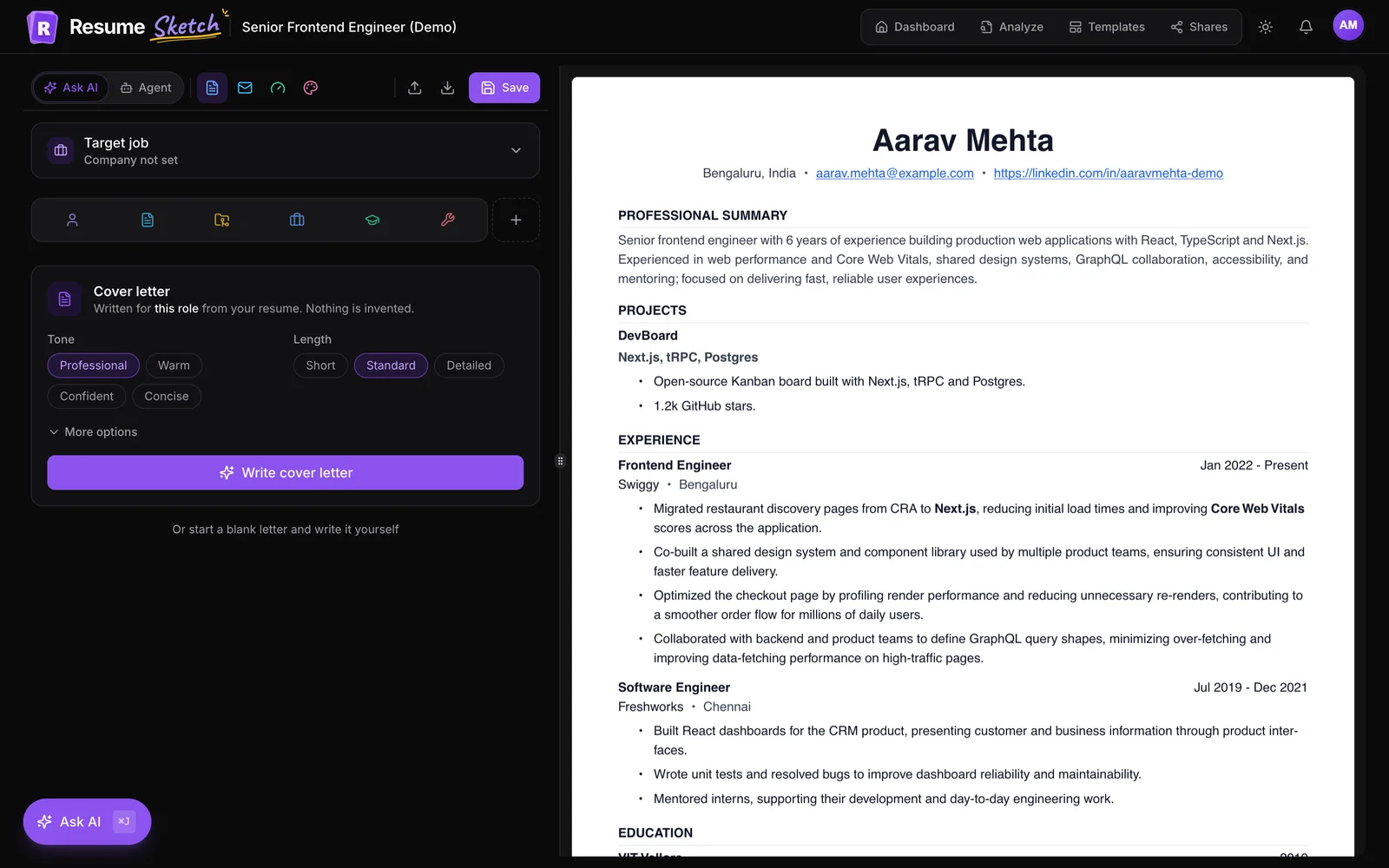Click the Save button
Screen dimensions: 1389x868
tap(504, 88)
